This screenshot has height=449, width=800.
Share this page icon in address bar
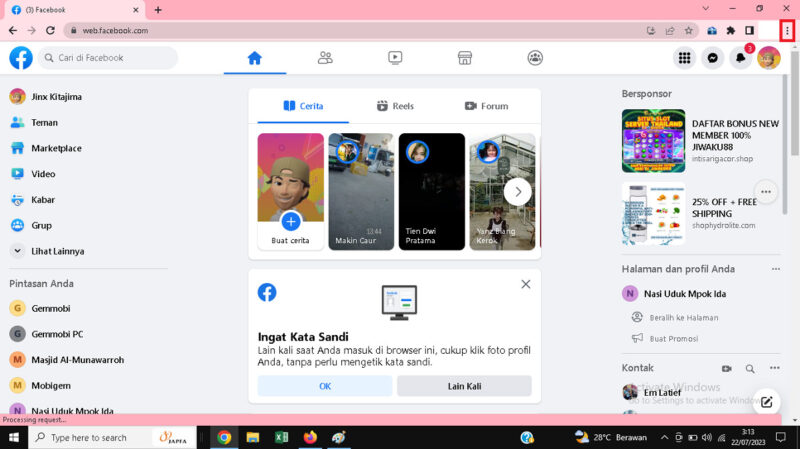[670, 31]
